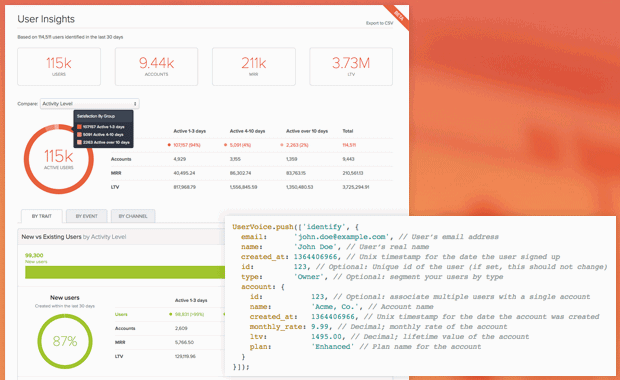This screenshot has height=380, width=620.
Task: Click the 'Acme, Co.' account name in code
Action: pyautogui.click(x=335, y=307)
